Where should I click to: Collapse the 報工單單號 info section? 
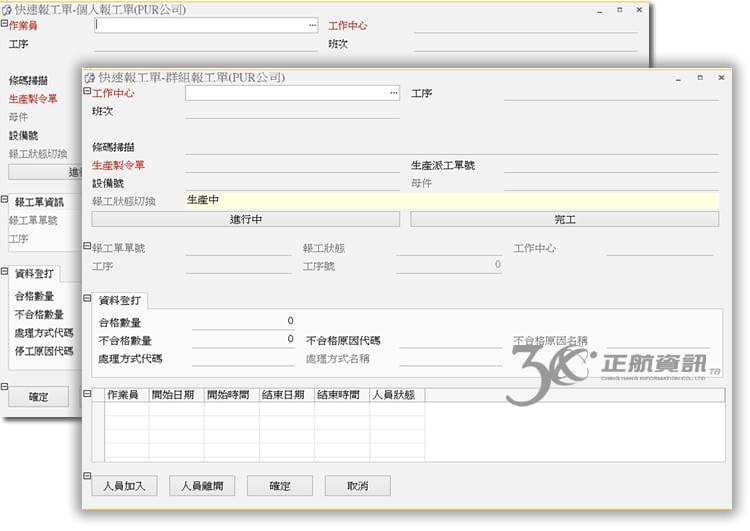click(x=87, y=246)
